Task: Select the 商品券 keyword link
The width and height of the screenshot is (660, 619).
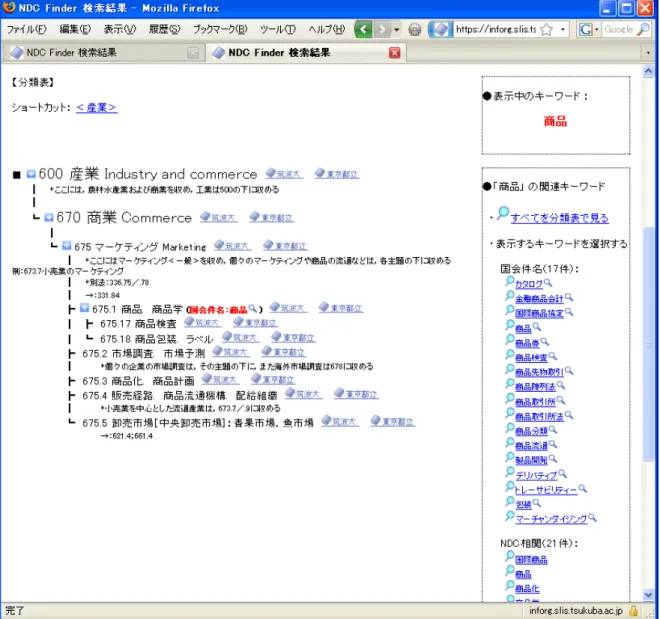Action: click(x=527, y=343)
